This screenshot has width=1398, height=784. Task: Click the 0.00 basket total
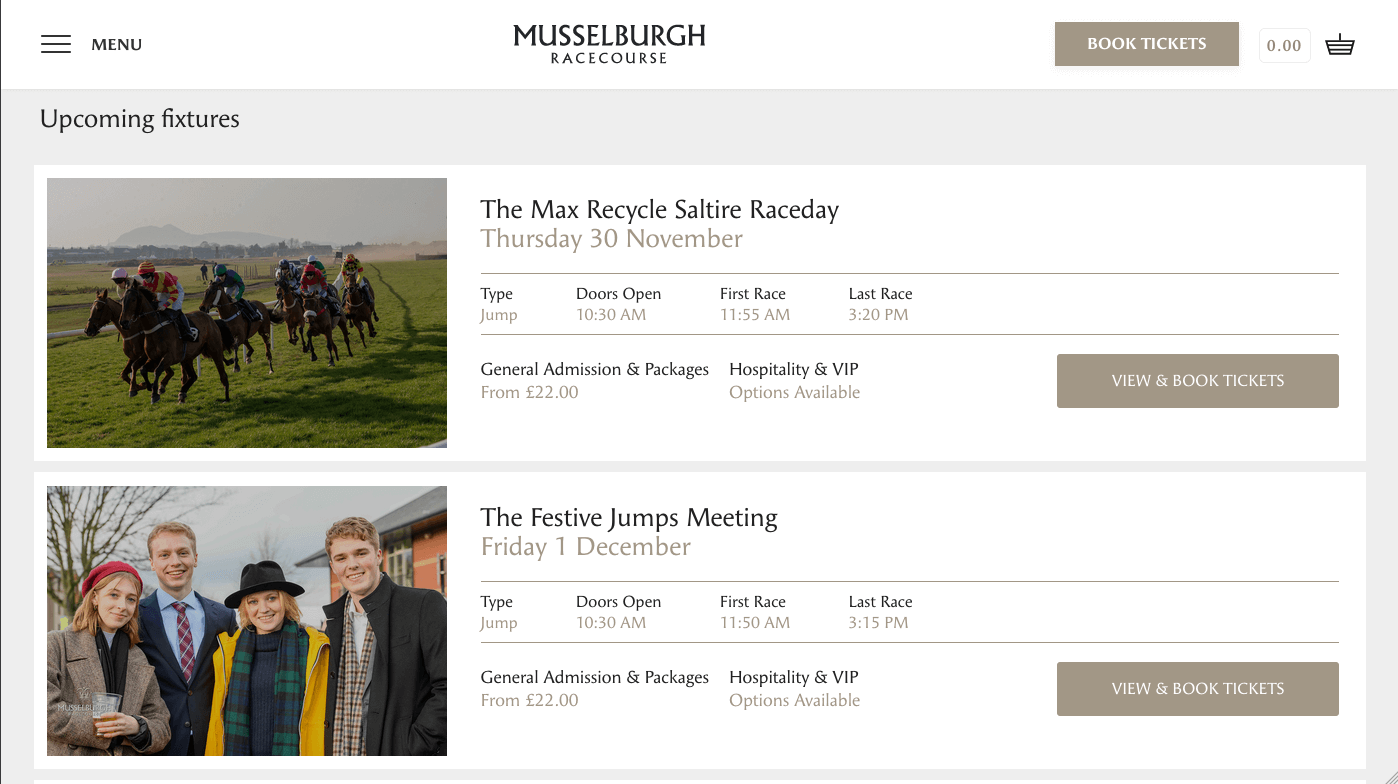pyautogui.click(x=1284, y=45)
